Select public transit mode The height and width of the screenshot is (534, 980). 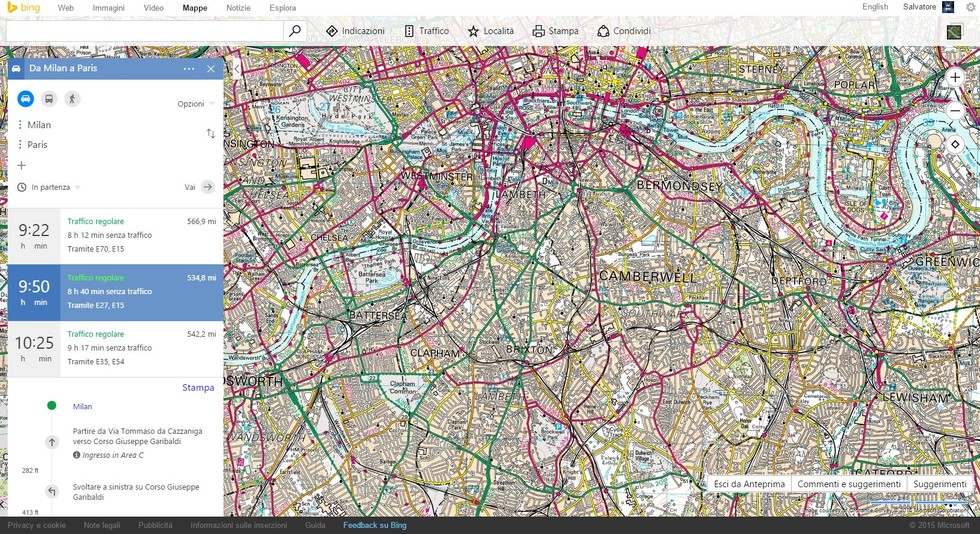(49, 99)
